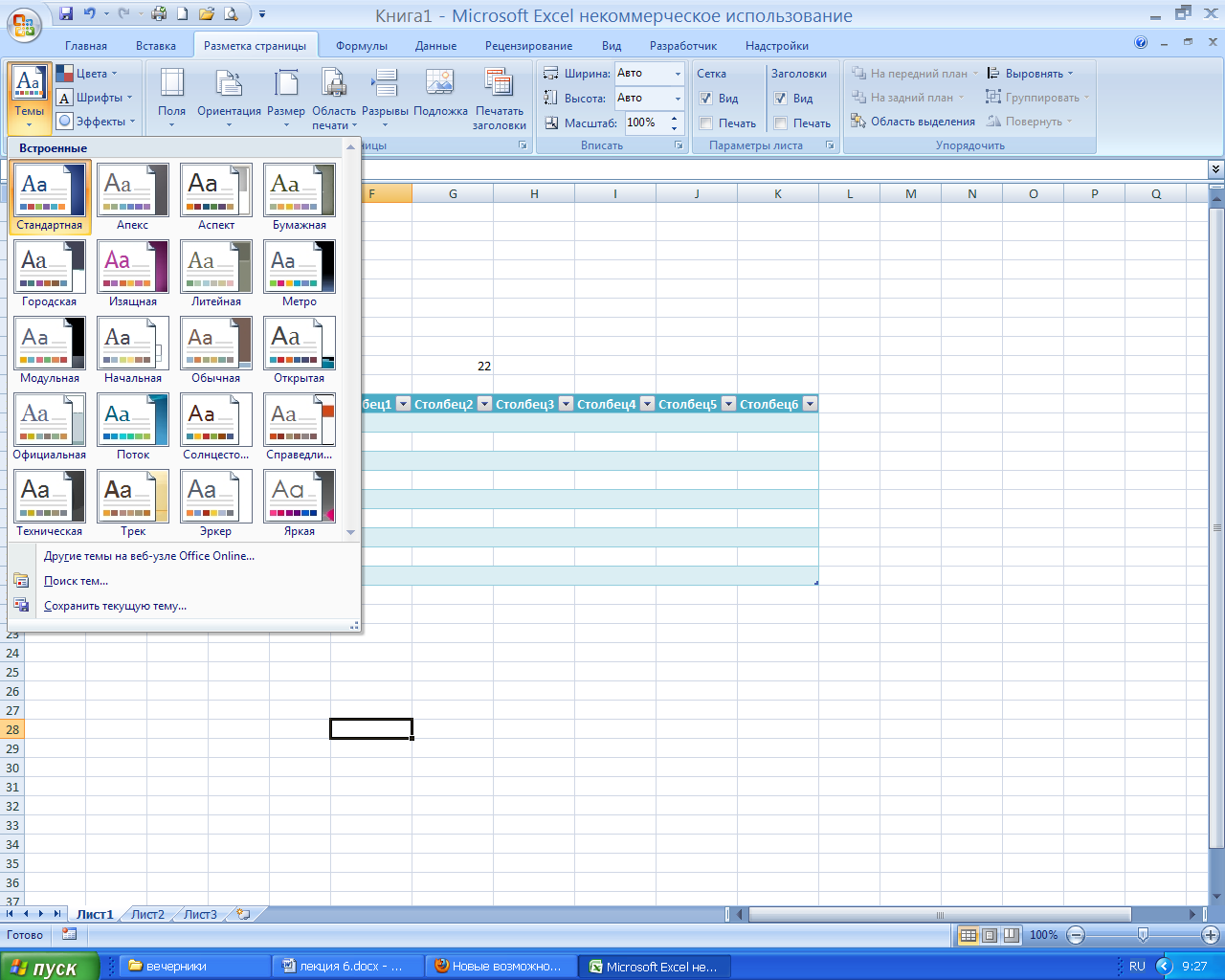Select the Поток theme thumbnail
Screen dimensions: 1225x980
click(x=133, y=426)
